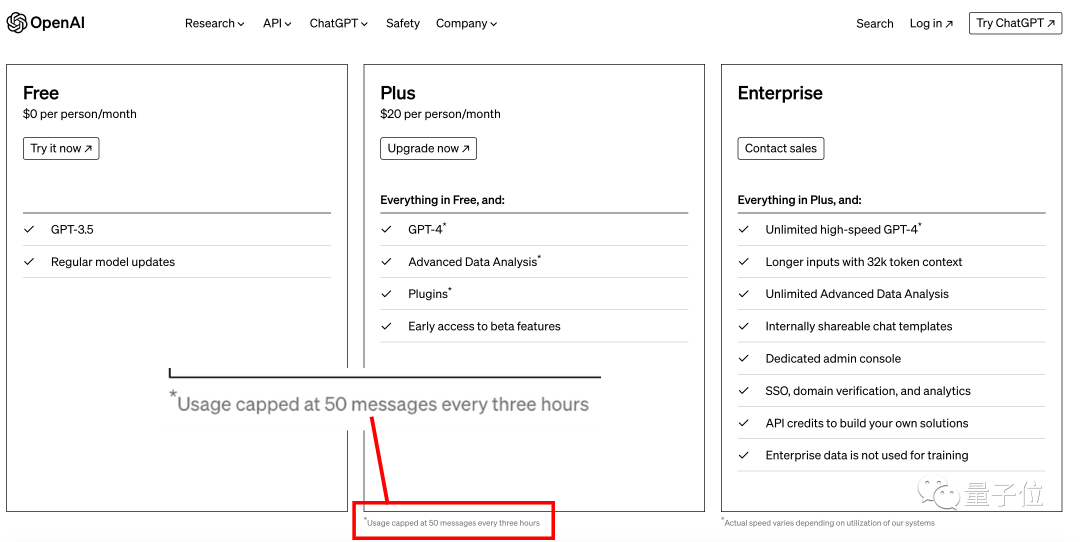Click the checkmark next to Advanced Data Analysis
1080x542 pixels.
click(387, 262)
